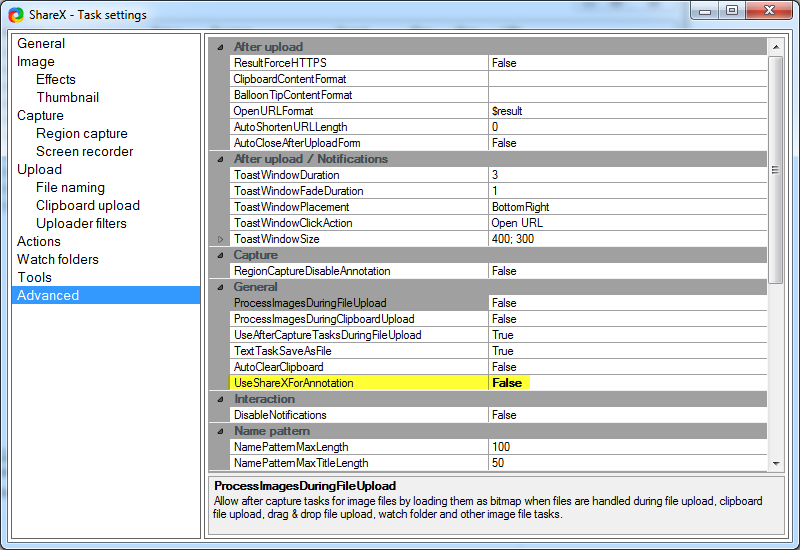Click scroll down arrow of property grid
The height and width of the screenshot is (550, 800).
pos(776,463)
